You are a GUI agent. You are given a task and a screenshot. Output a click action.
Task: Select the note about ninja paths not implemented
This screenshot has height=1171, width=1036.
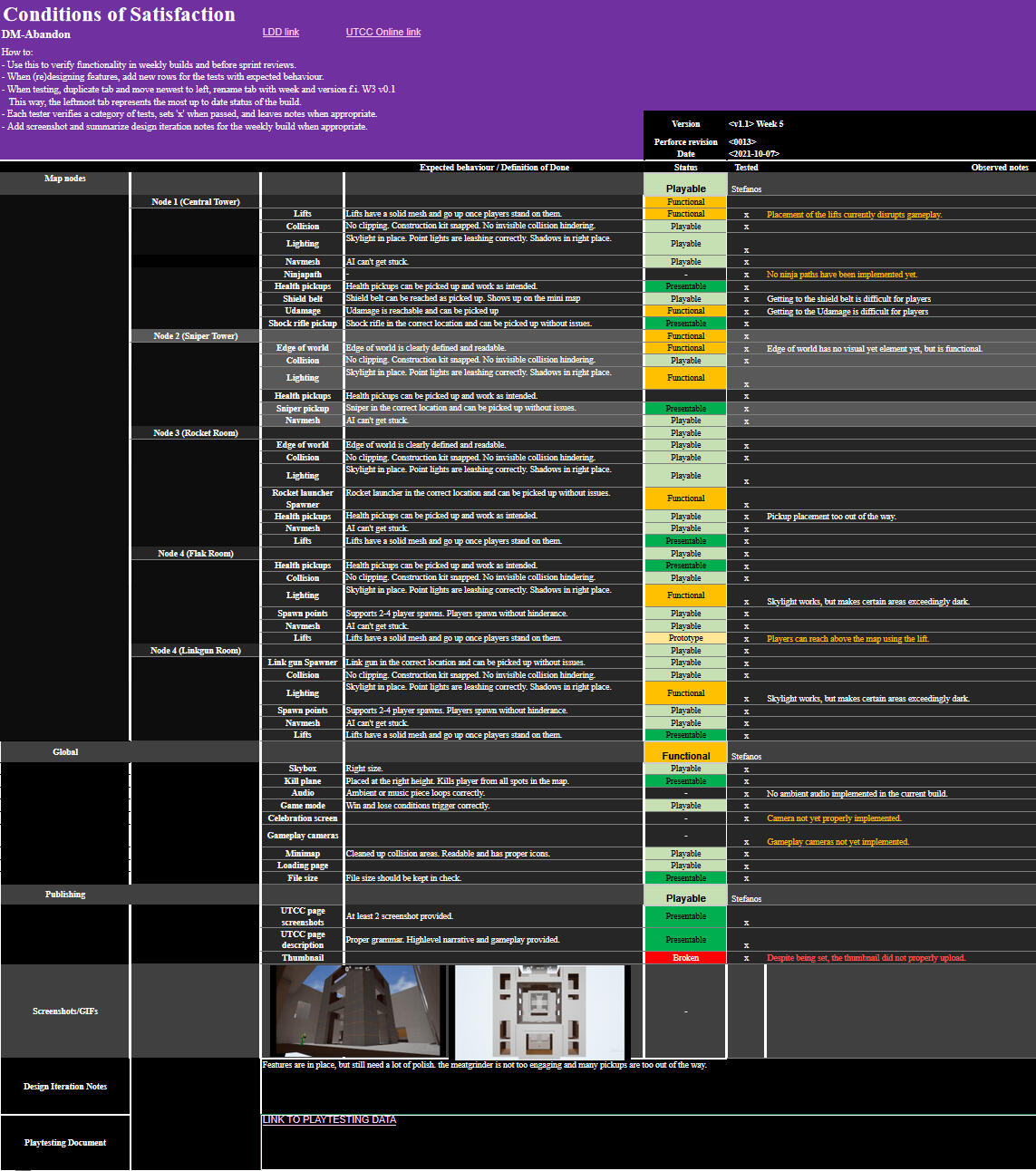point(841,275)
